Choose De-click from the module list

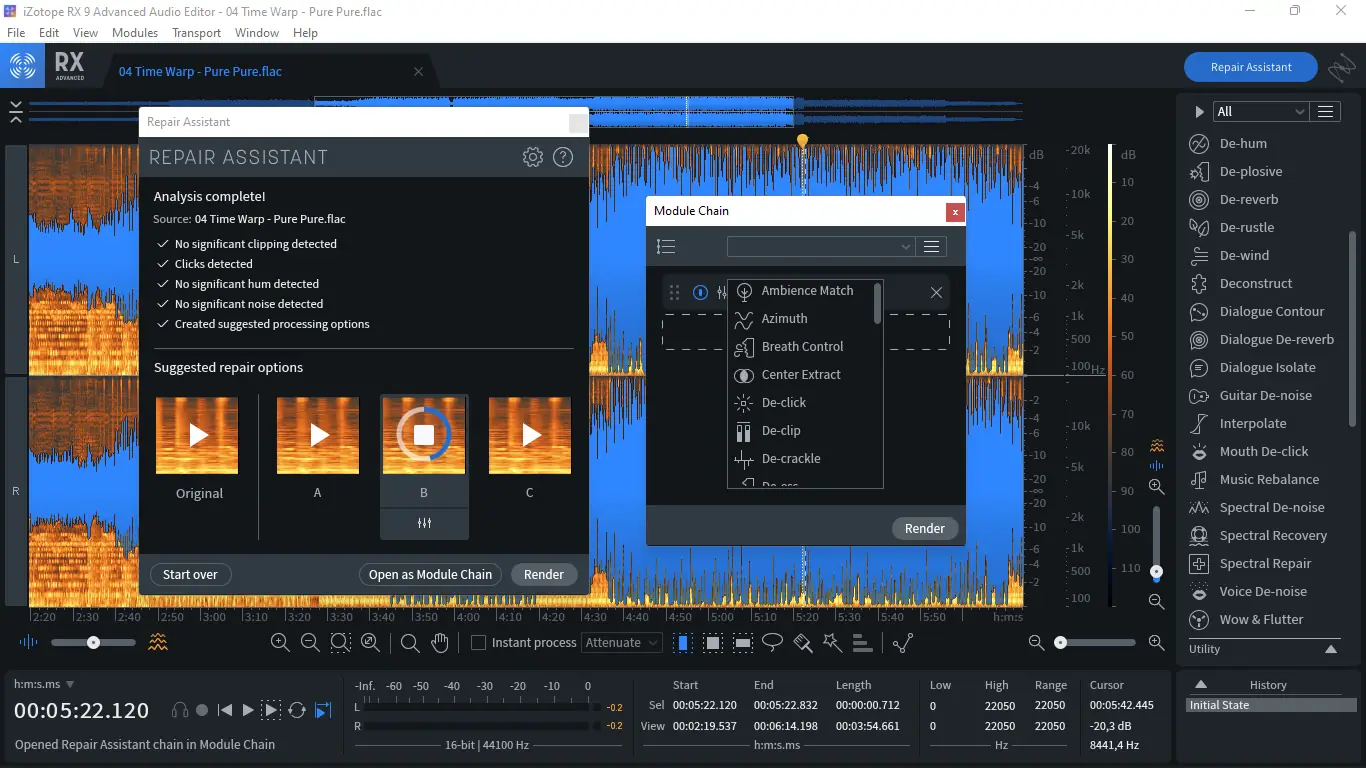[784, 402]
